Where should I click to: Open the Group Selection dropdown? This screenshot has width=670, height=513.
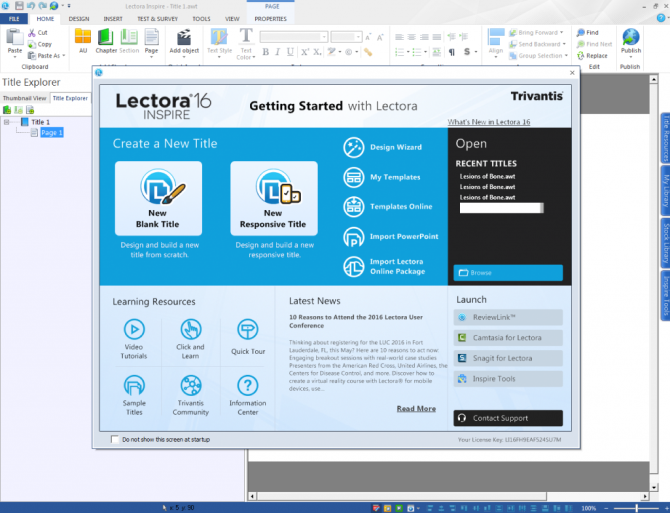(x=566, y=56)
